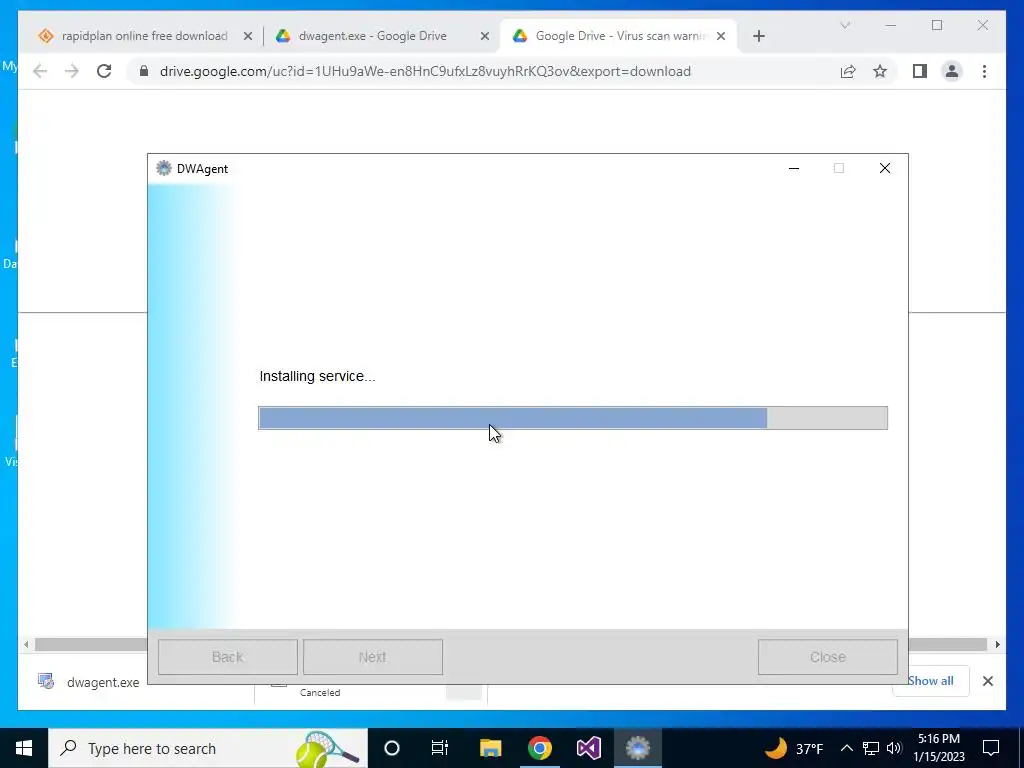Close the rapidplan online free download tab

pyautogui.click(x=248, y=37)
